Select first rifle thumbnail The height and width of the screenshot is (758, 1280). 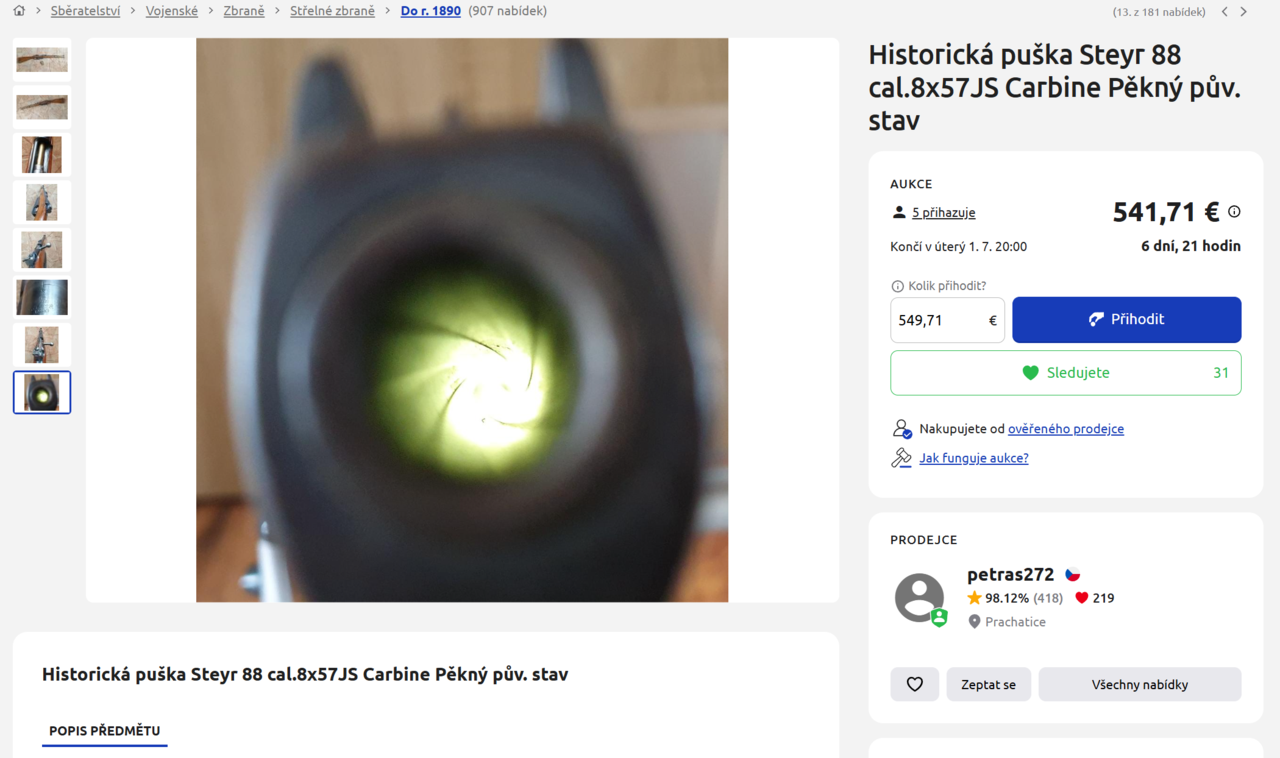click(x=42, y=59)
